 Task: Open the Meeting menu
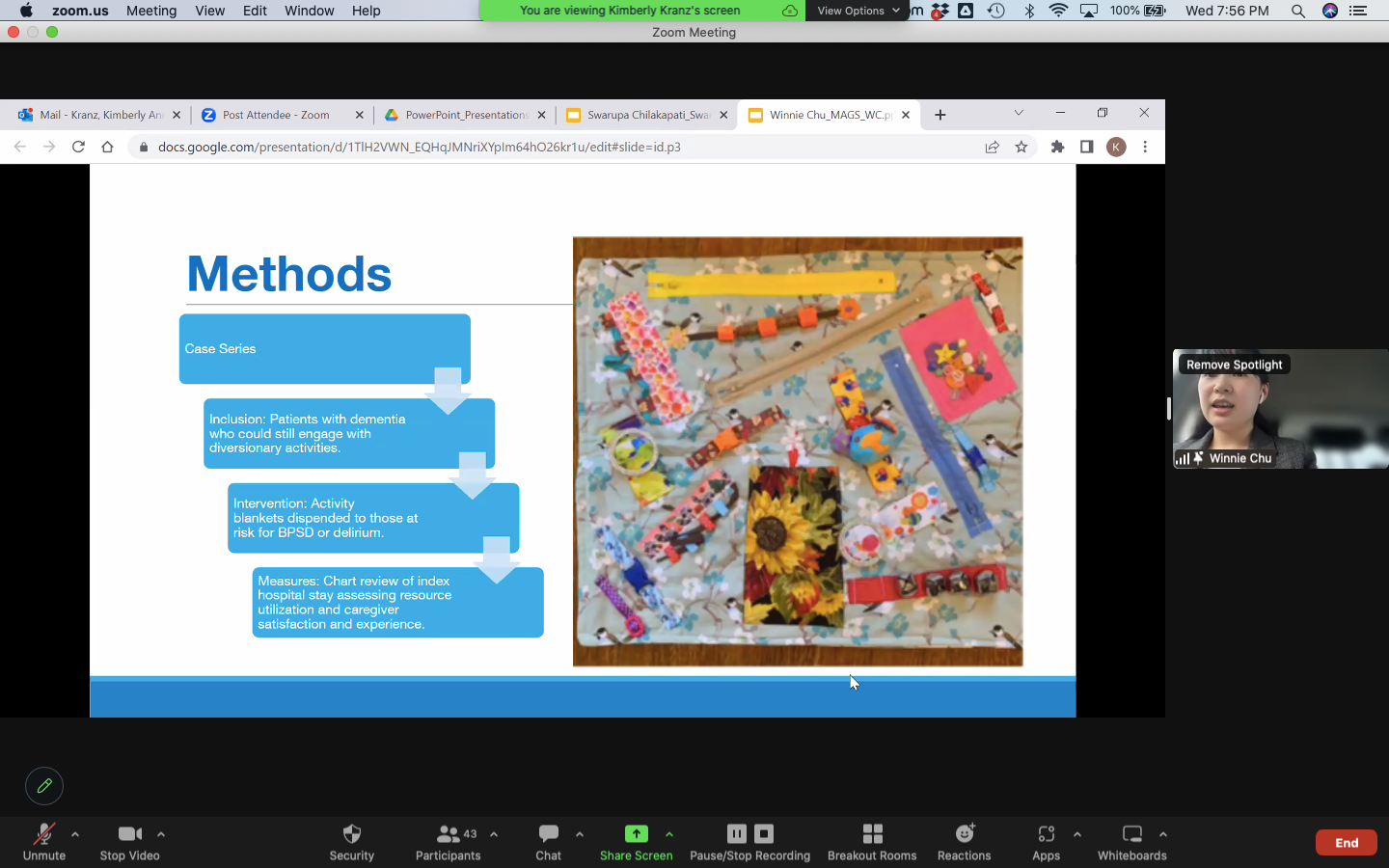[151, 11]
